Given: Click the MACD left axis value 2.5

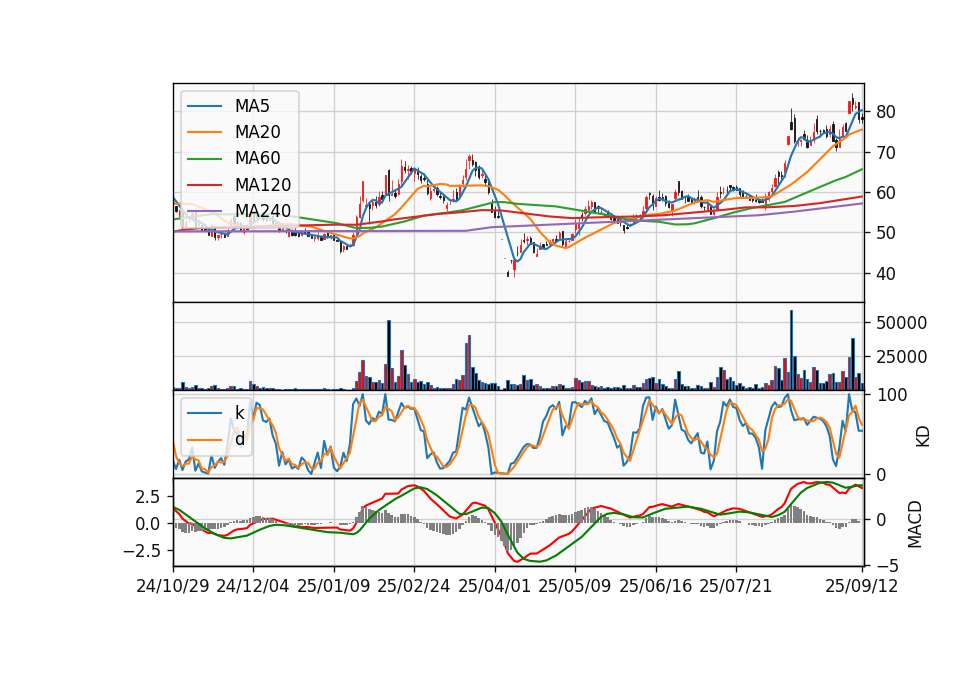Looking at the screenshot, I should click(148, 497).
